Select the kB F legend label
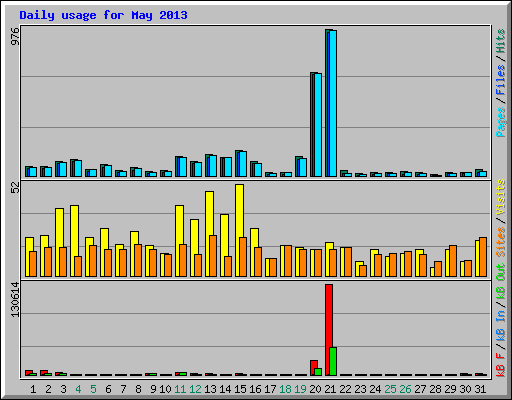The image size is (512, 400). click(x=500, y=364)
